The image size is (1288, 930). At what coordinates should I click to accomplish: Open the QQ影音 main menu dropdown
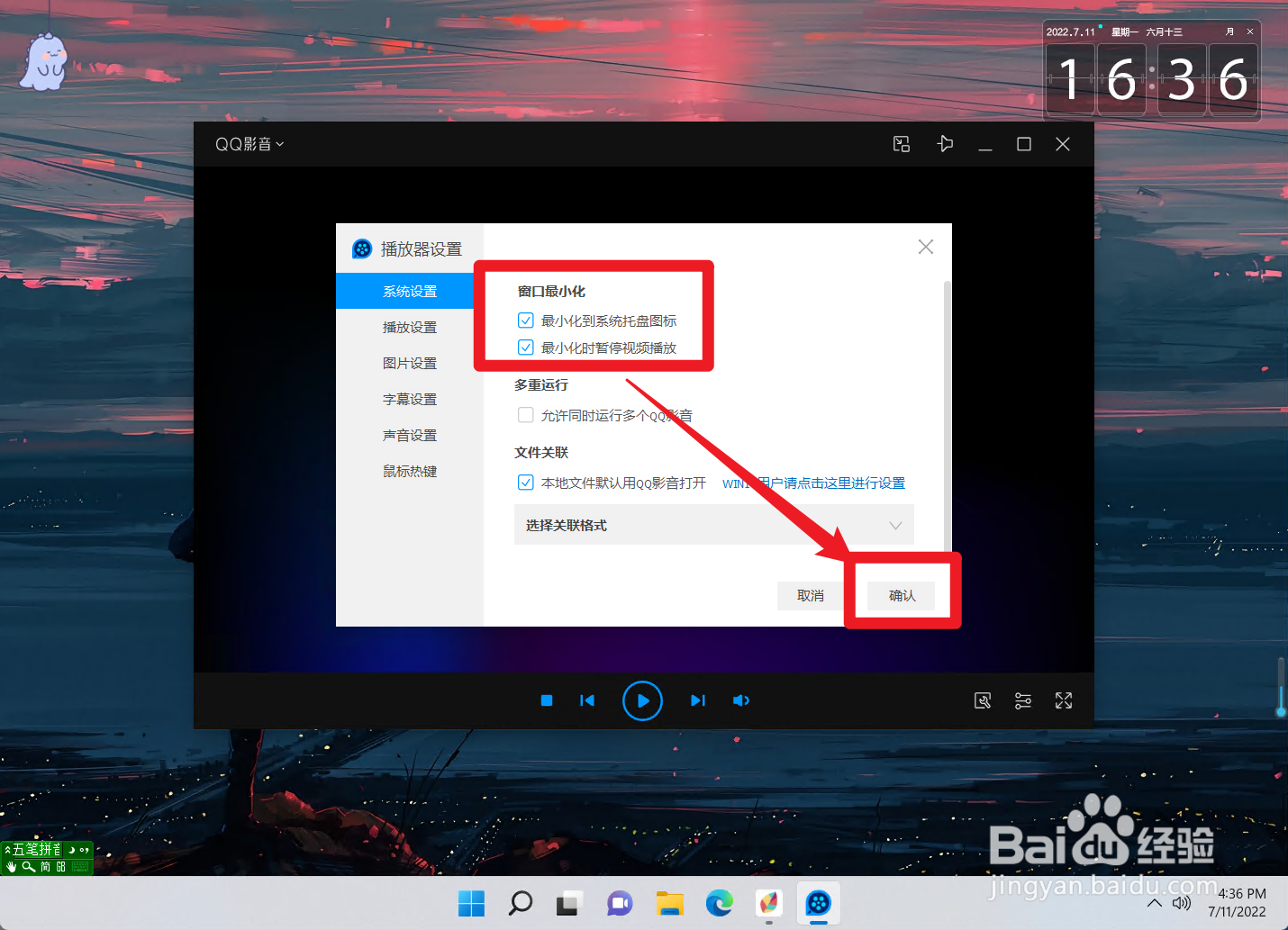pos(249,144)
